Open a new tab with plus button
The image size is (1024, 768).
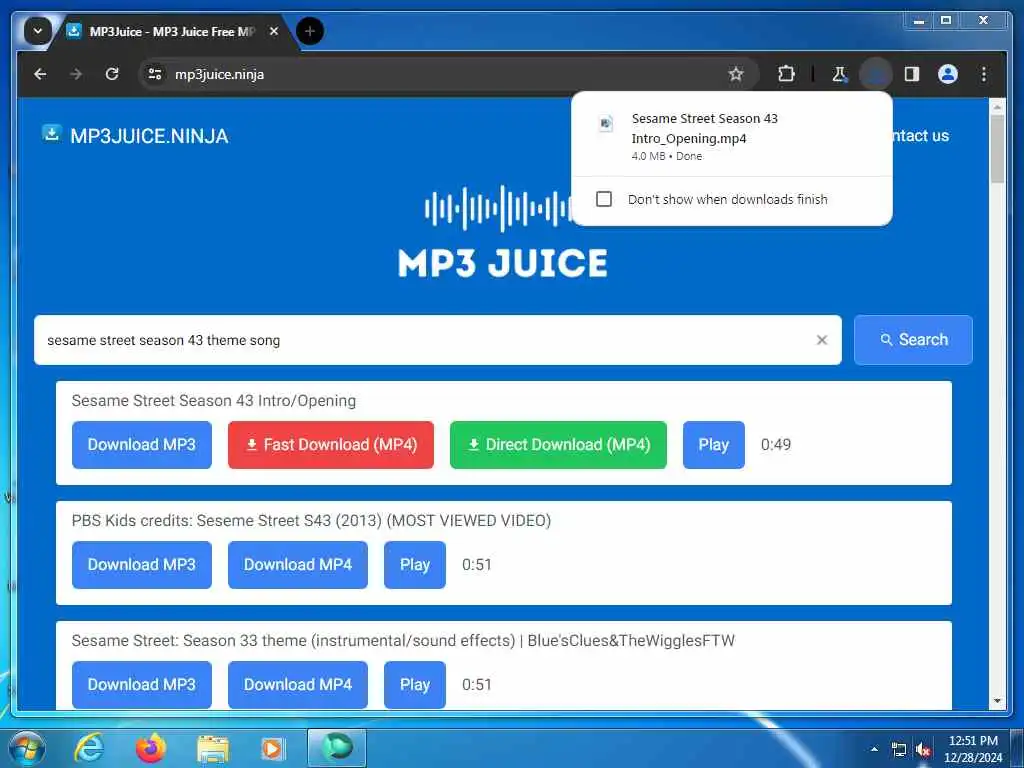click(310, 31)
